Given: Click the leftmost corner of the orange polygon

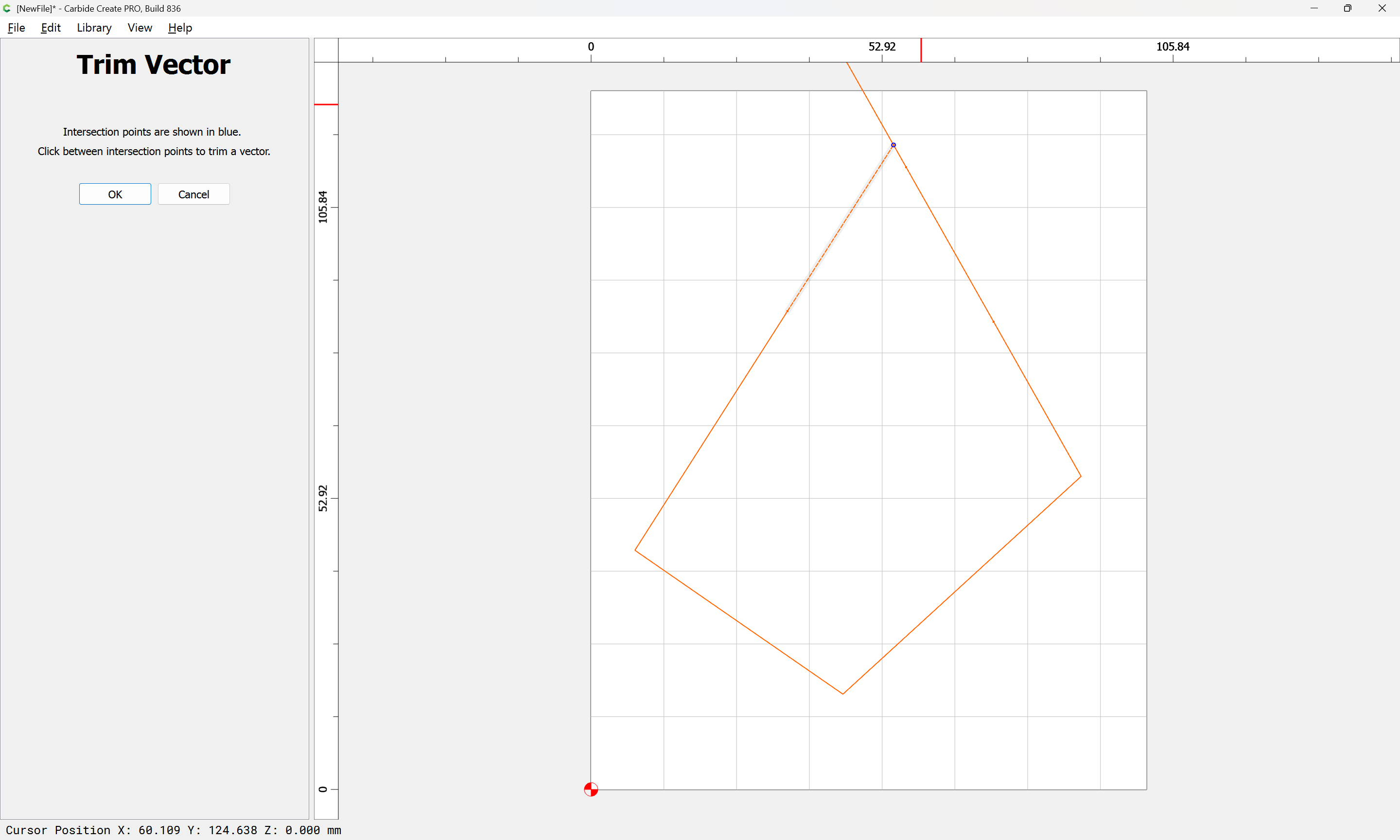Looking at the screenshot, I should click(635, 550).
